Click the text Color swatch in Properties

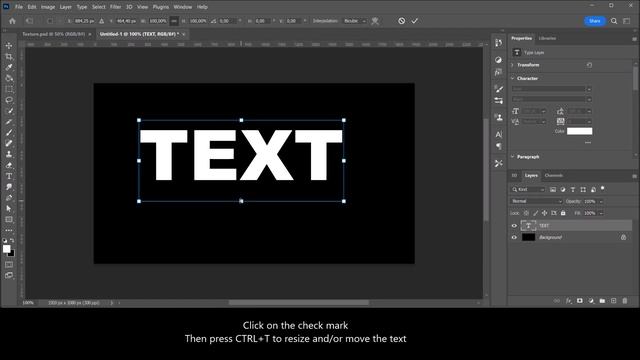pyautogui.click(x=579, y=131)
